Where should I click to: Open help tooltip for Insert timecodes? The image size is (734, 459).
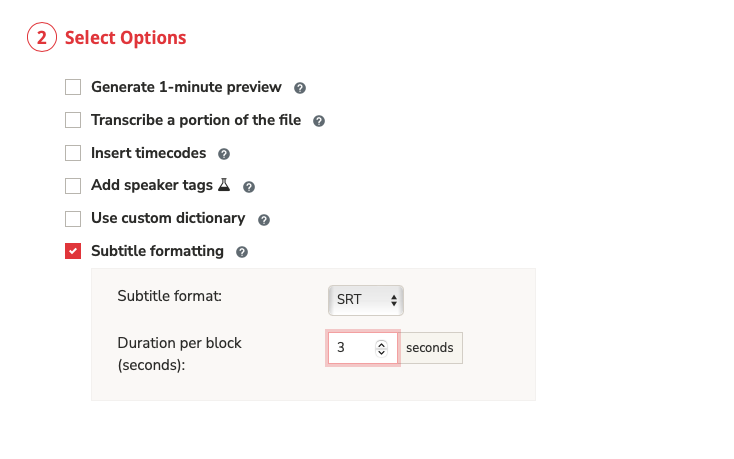224,154
